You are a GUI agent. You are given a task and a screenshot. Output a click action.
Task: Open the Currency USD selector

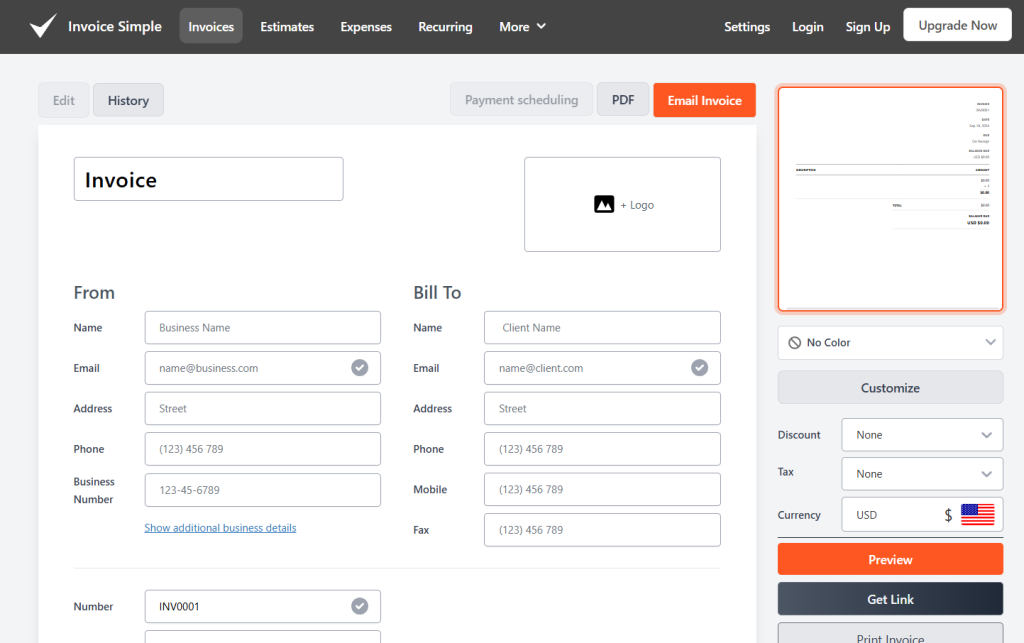tap(922, 514)
